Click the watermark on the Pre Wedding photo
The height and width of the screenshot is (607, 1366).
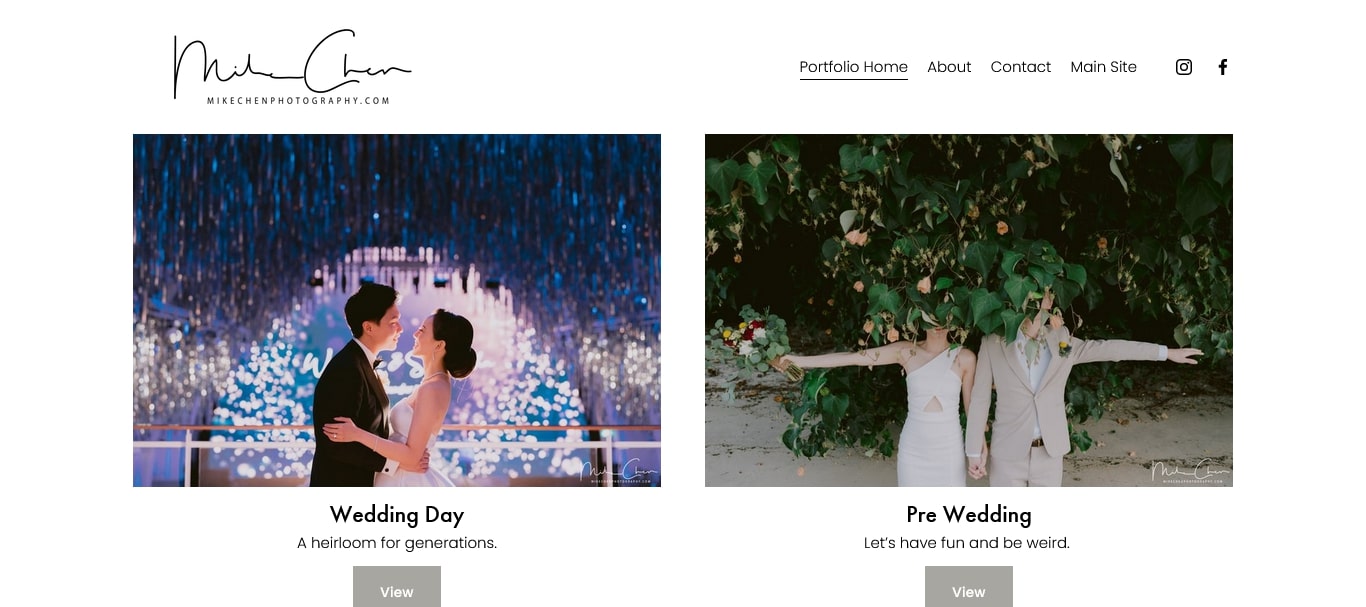pos(1190,471)
